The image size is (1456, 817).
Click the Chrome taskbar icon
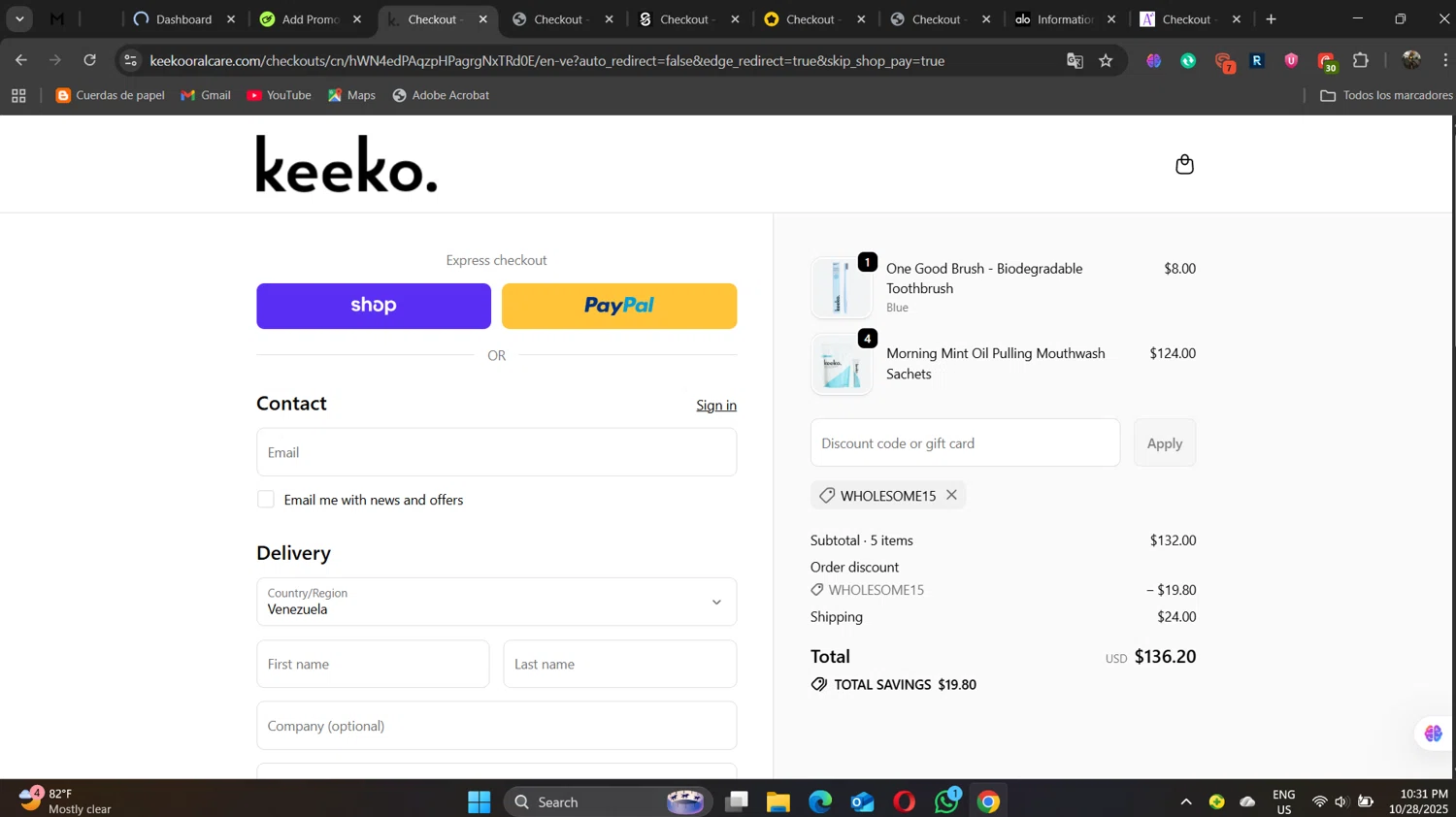click(988, 801)
